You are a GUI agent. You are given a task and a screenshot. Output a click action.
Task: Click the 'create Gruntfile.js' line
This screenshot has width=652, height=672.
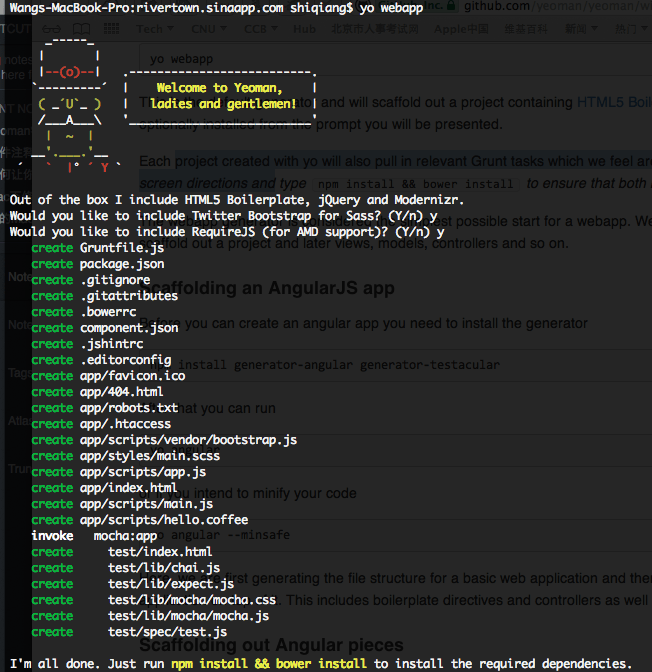point(98,248)
